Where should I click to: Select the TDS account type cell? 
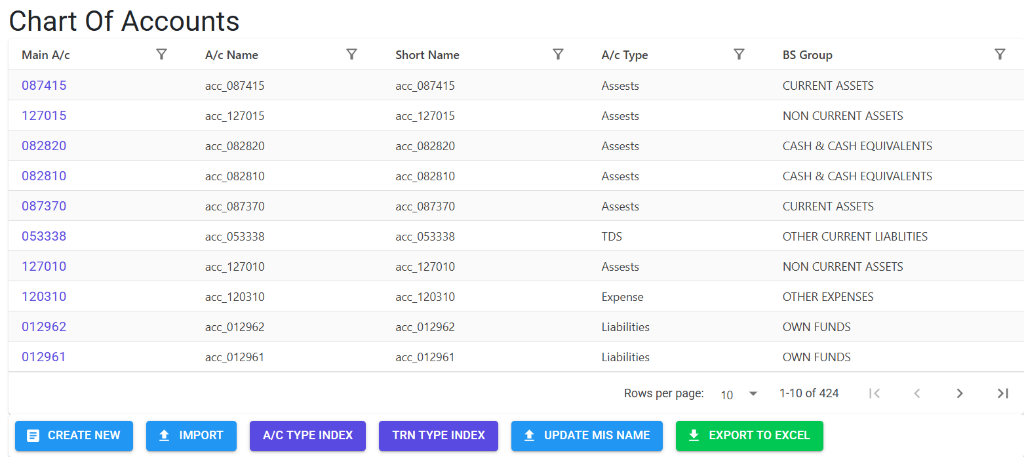(x=611, y=236)
